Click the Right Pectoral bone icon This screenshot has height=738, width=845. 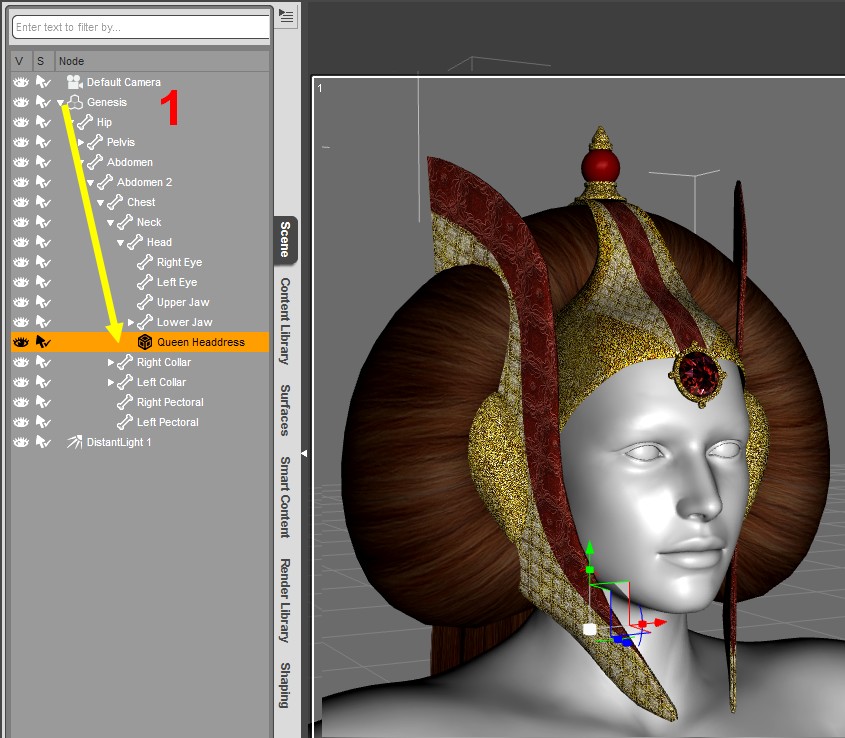coord(125,402)
